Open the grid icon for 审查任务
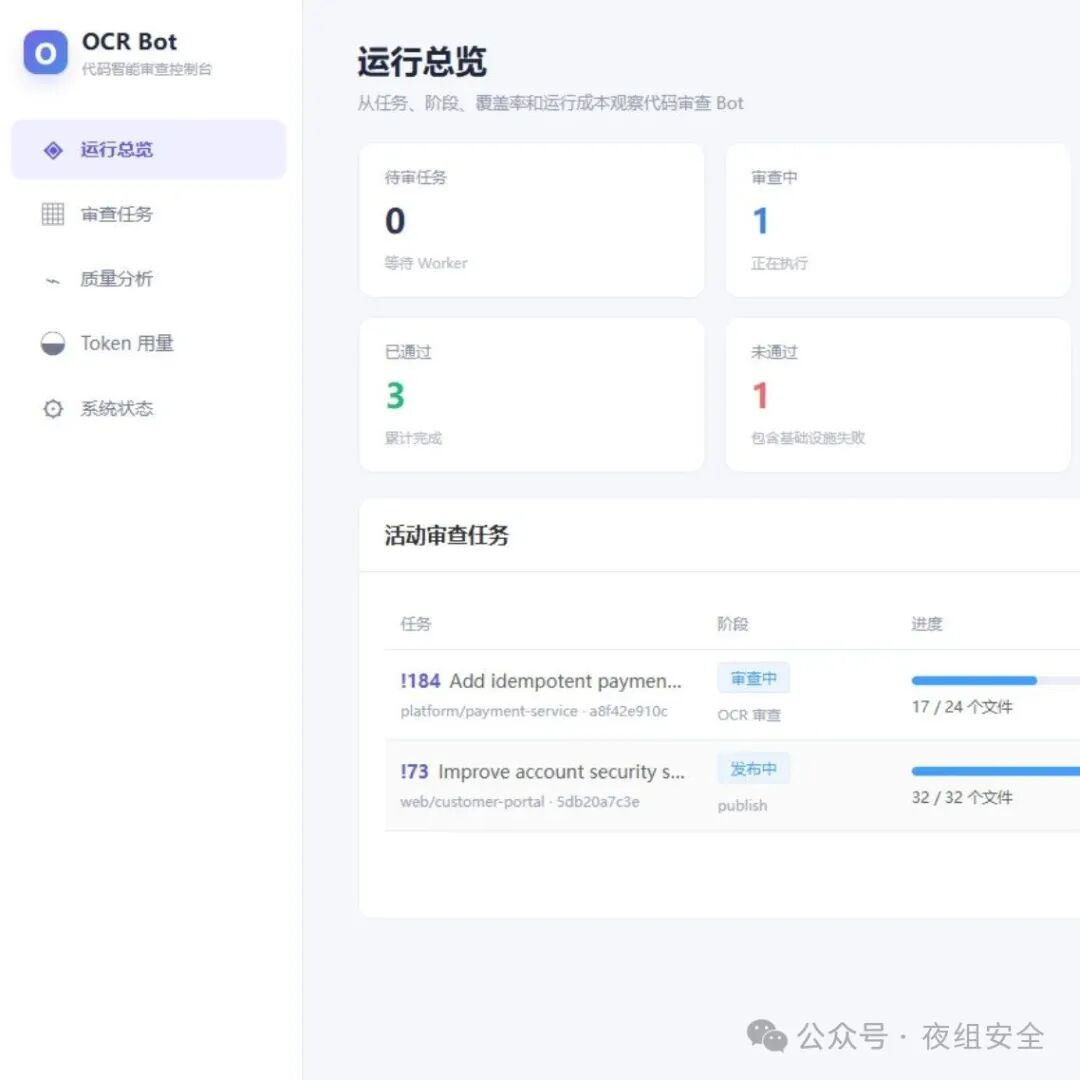 coord(53,214)
